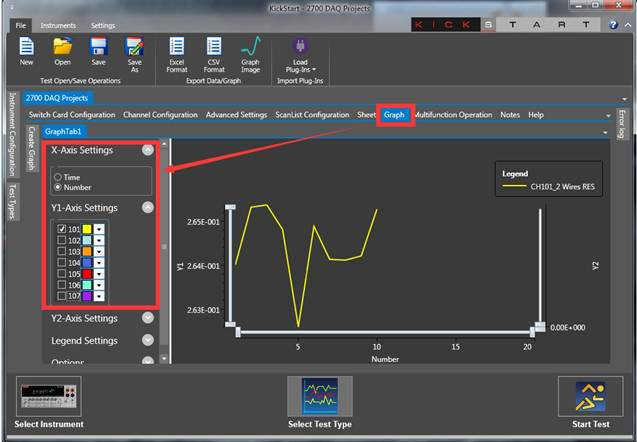The width and height of the screenshot is (637, 442).
Task: Open the Instruments menu
Action: [x=58, y=24]
